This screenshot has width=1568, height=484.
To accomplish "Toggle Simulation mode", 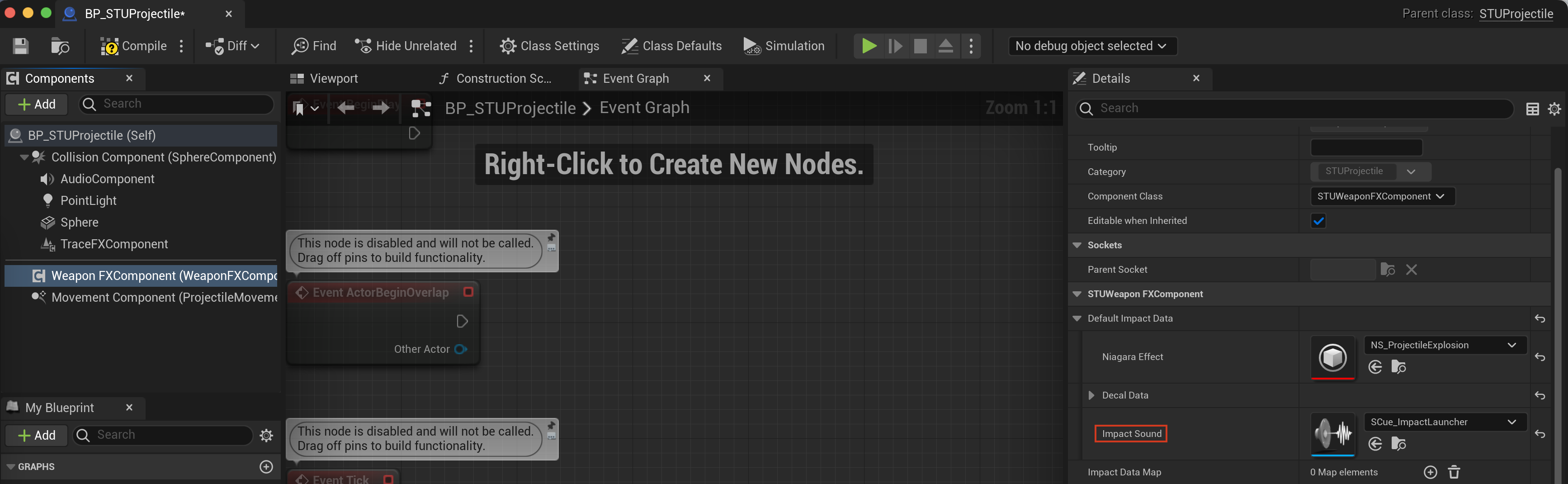I will 784,46.
